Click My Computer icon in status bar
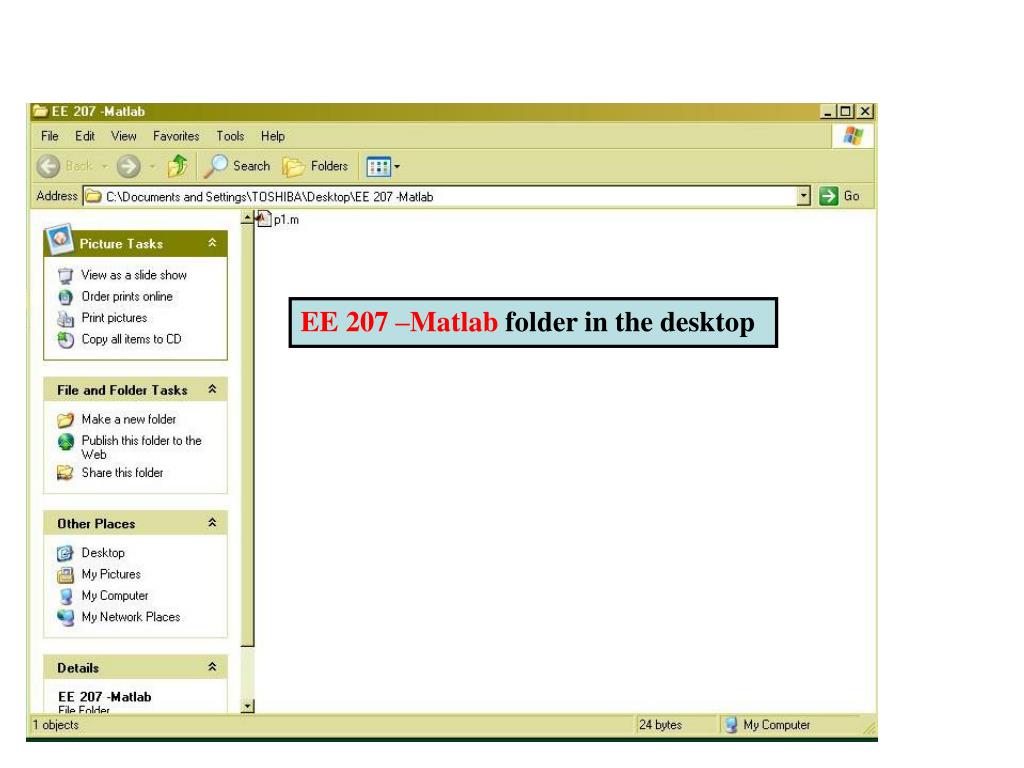The width and height of the screenshot is (1024, 768). (731, 725)
